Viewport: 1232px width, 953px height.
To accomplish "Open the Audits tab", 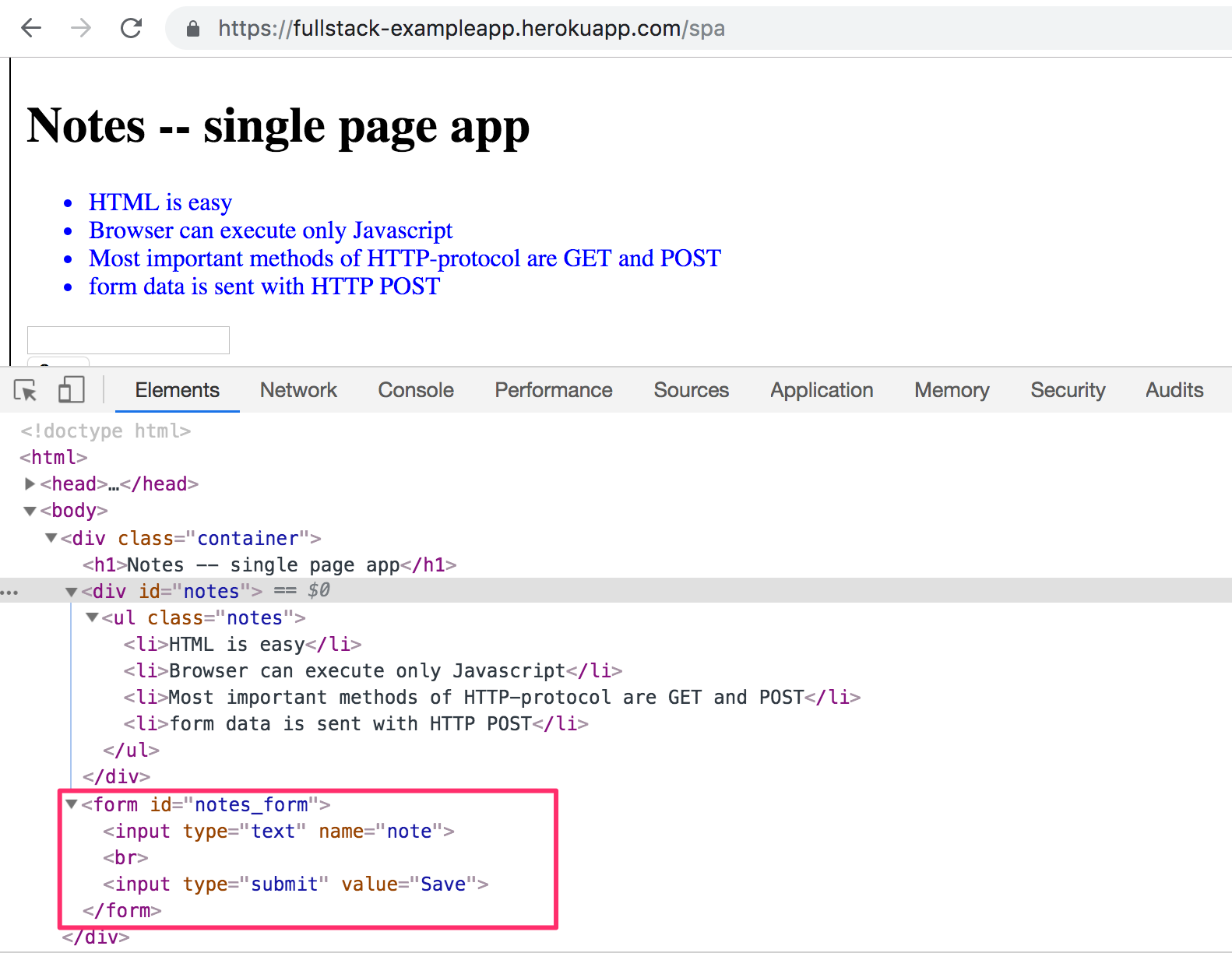I will coord(1174,390).
